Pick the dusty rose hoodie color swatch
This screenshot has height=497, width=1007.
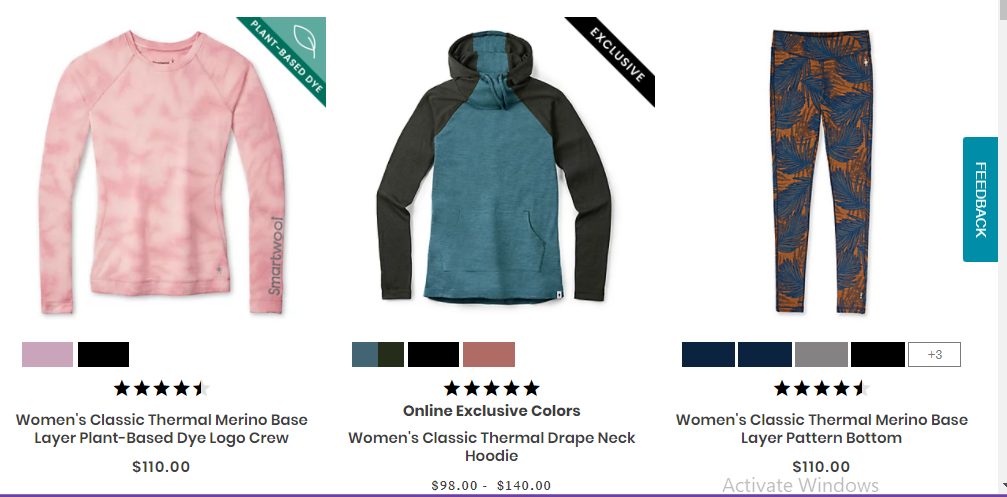coord(489,354)
